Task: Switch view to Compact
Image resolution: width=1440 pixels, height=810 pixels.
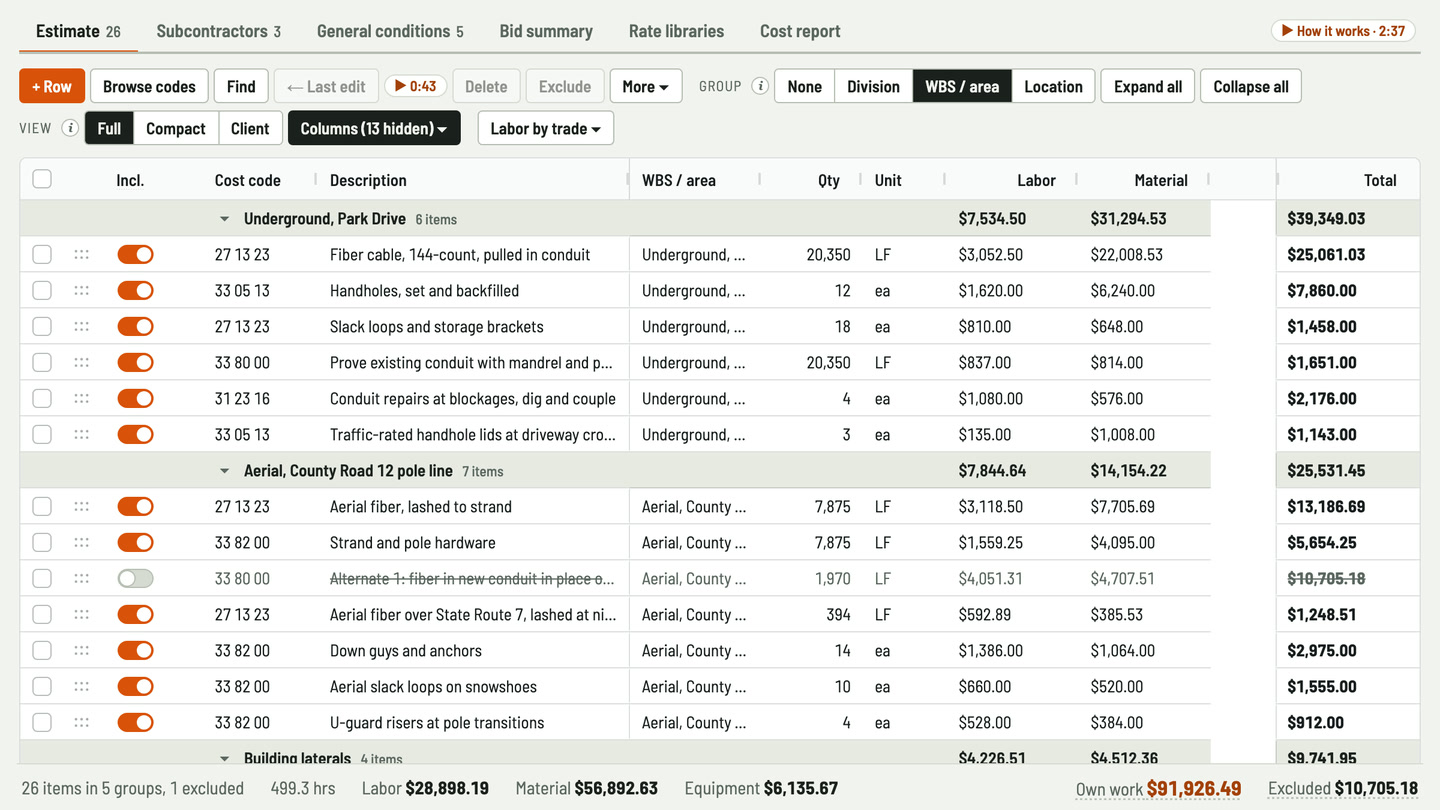Action: click(x=176, y=128)
